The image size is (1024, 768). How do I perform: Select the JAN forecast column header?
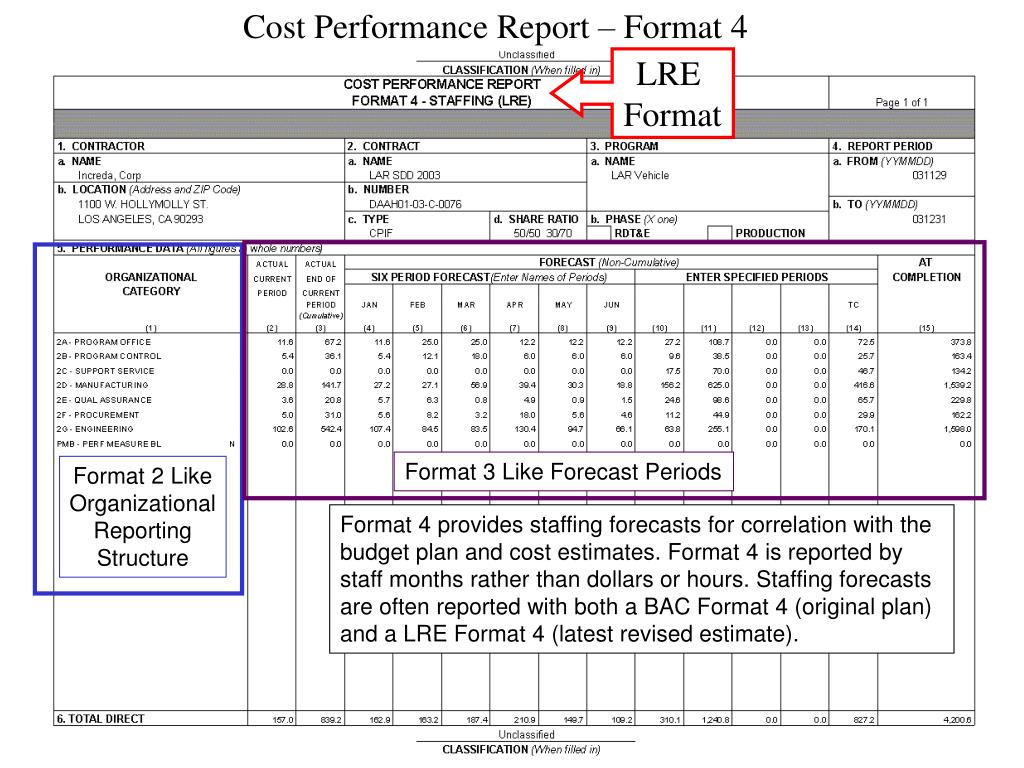[x=370, y=305]
